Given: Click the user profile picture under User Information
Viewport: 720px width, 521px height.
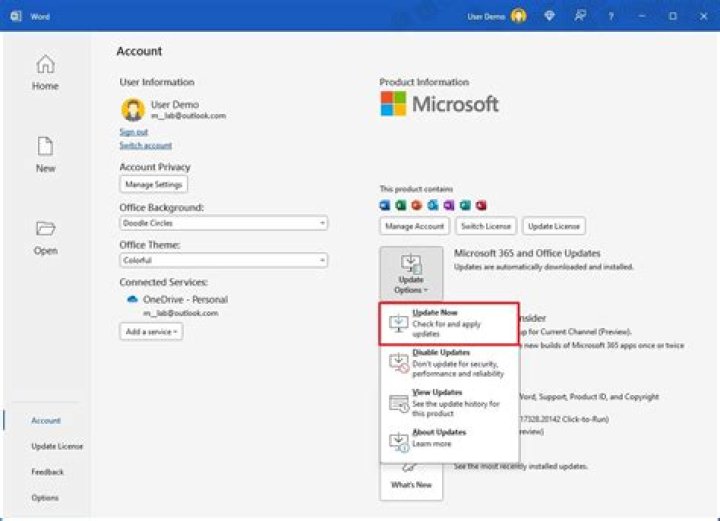Looking at the screenshot, I should (x=133, y=109).
